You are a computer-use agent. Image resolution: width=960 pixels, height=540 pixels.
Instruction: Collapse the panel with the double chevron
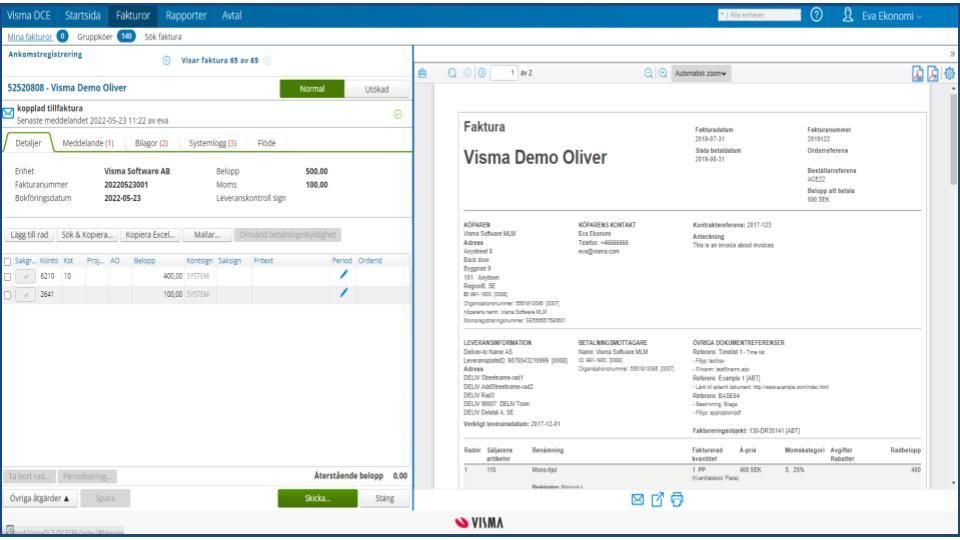[x=952, y=54]
